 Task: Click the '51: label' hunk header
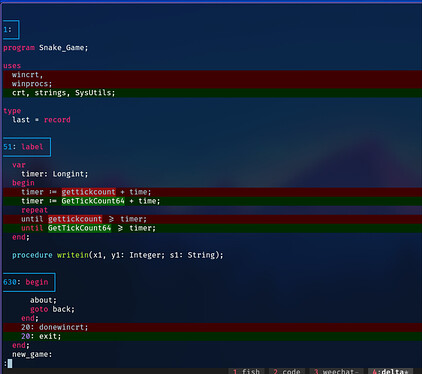27,147
